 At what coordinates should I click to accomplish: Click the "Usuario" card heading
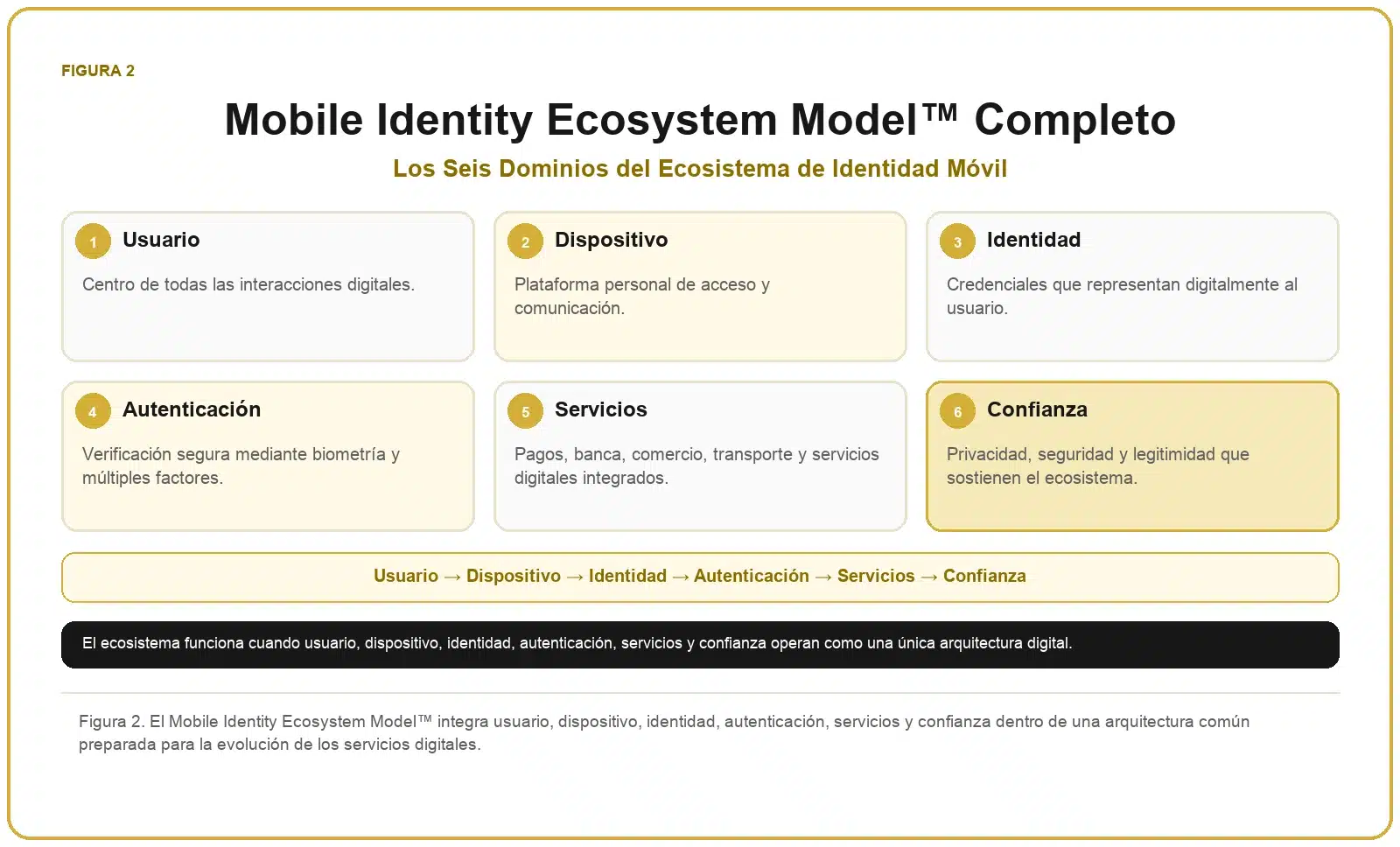pyautogui.click(x=161, y=240)
